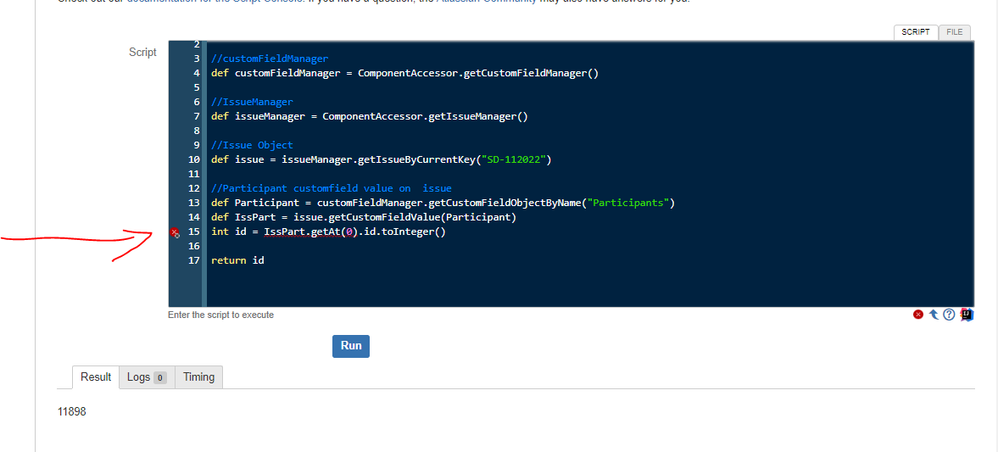
Task: Click the //Participant customfield value comment
Action: coord(332,188)
